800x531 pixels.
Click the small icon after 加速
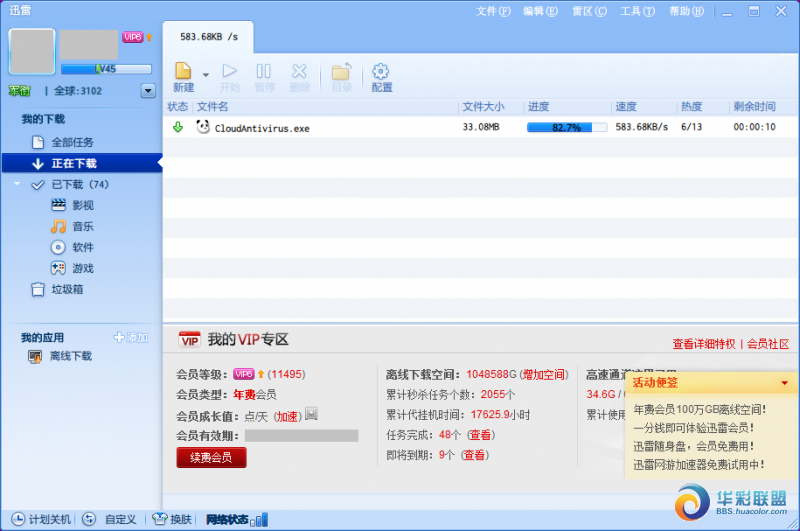pyautogui.click(x=311, y=414)
